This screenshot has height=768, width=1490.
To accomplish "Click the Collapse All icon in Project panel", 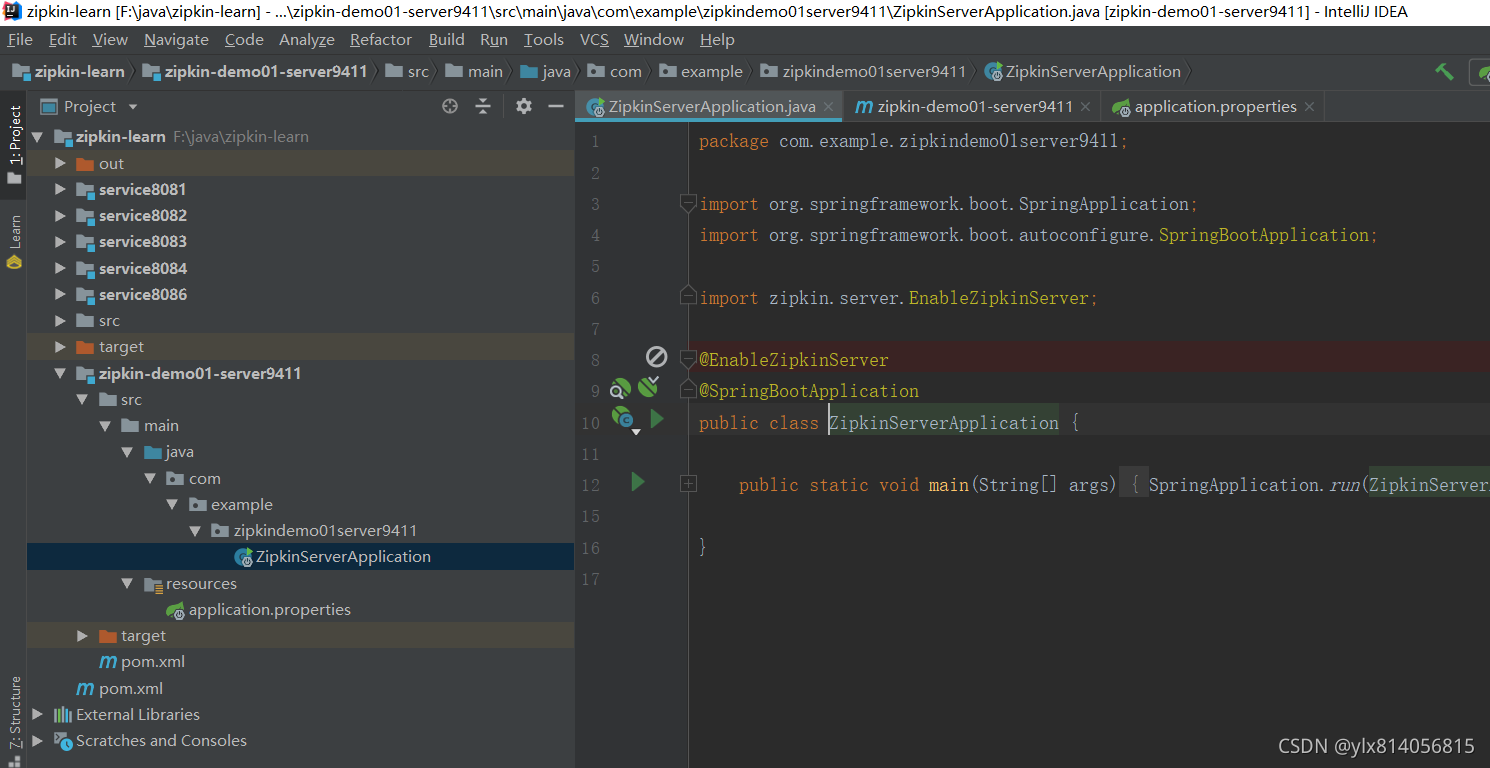I will 483,106.
